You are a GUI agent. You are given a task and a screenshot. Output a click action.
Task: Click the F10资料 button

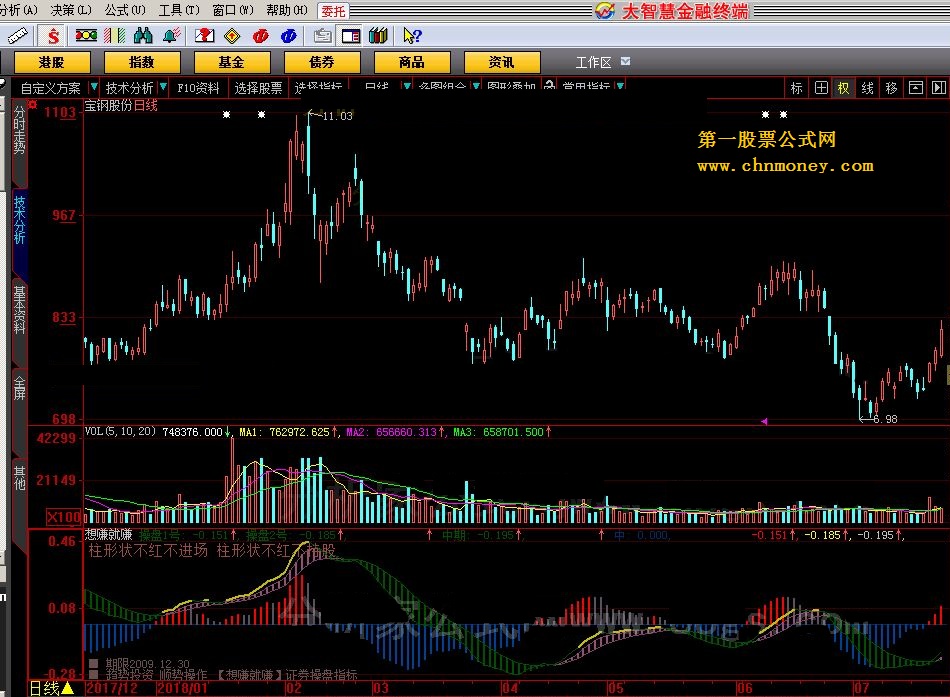point(199,88)
